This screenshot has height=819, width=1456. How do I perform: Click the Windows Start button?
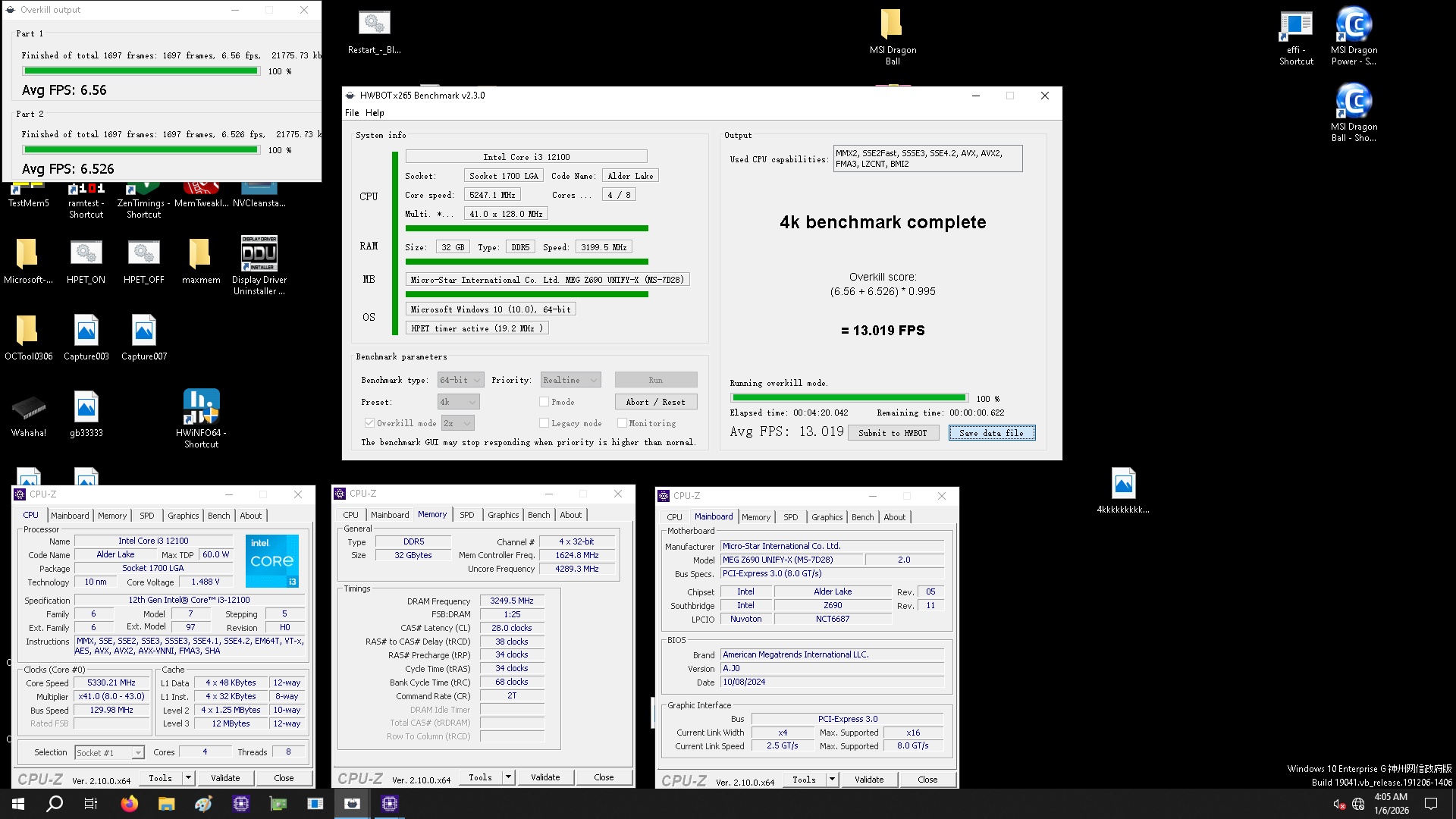(18, 804)
